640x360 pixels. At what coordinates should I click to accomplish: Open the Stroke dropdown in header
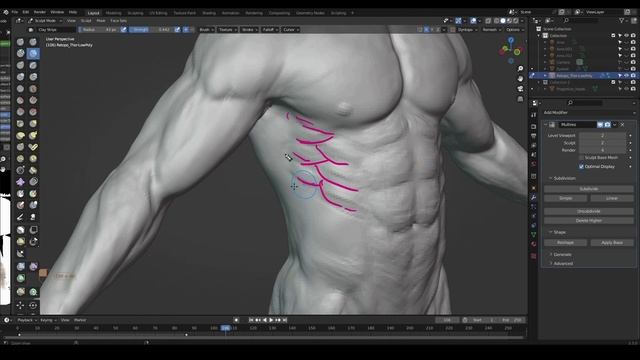[249, 30]
